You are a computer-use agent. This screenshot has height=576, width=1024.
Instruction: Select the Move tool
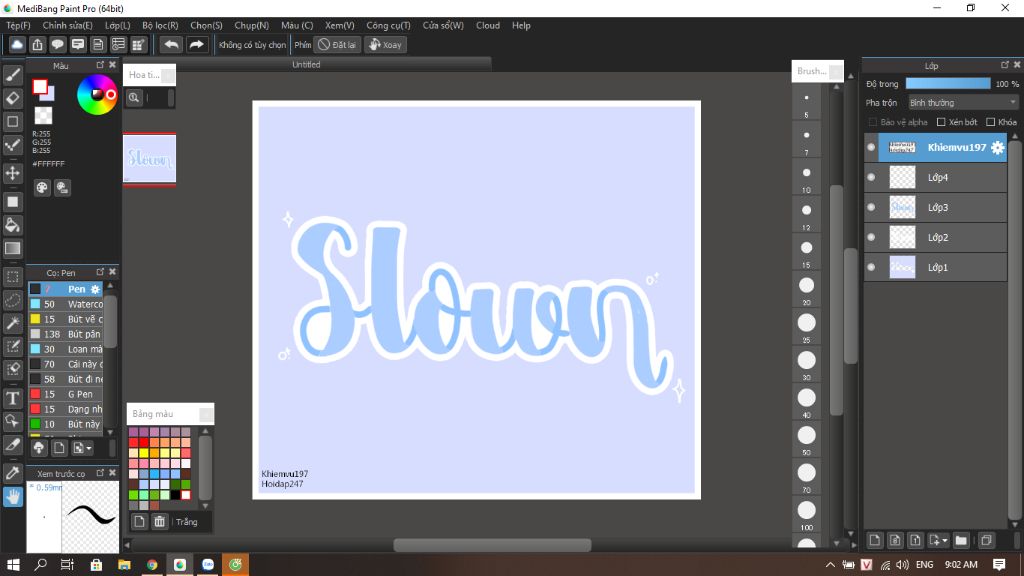click(12, 173)
